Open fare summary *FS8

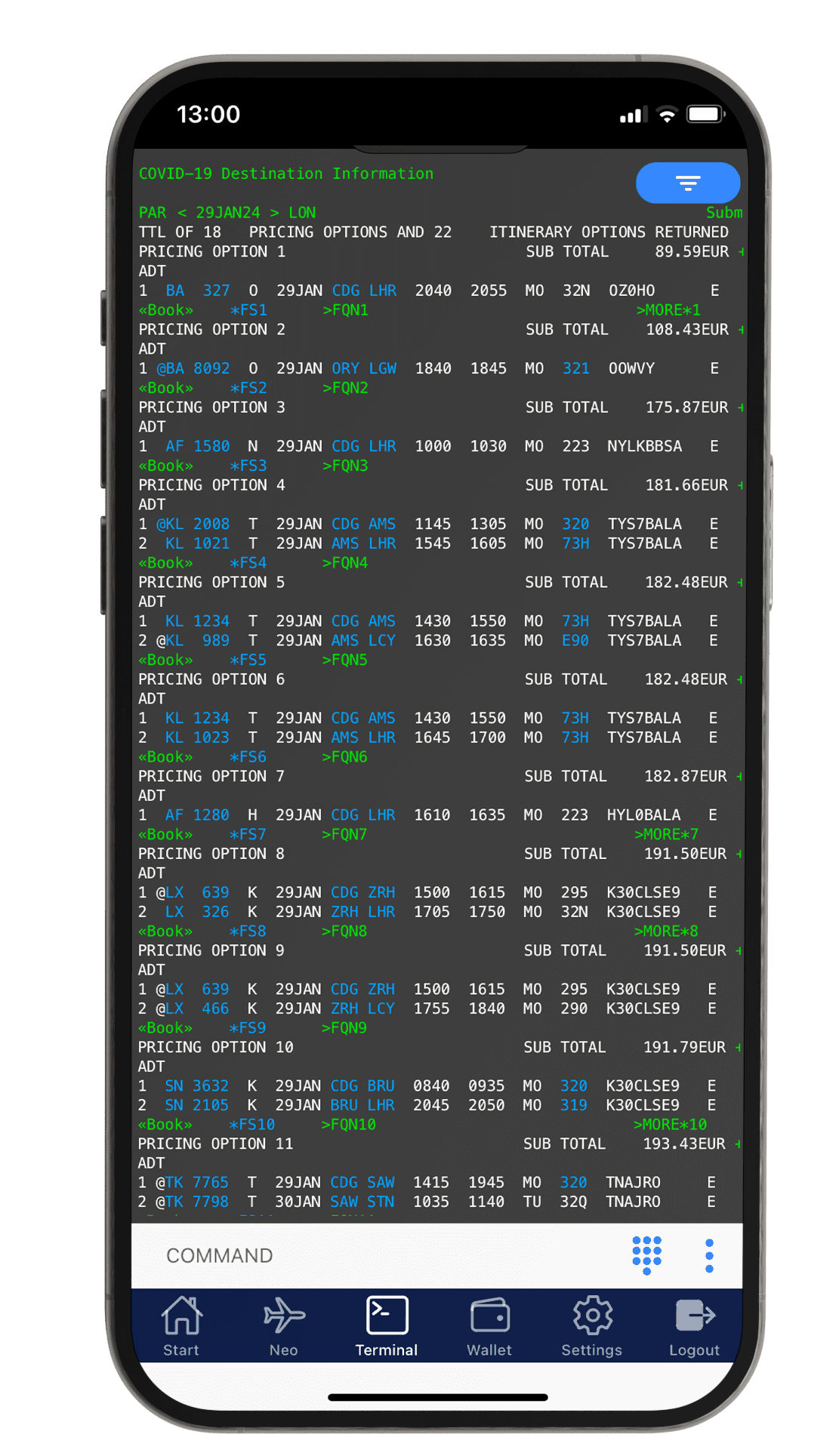point(248,931)
